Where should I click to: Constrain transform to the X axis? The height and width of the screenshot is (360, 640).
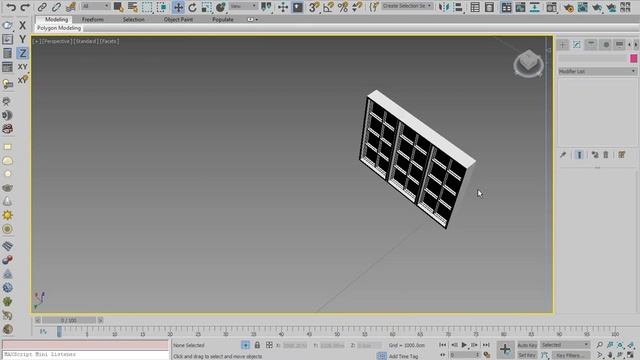click(x=22, y=25)
